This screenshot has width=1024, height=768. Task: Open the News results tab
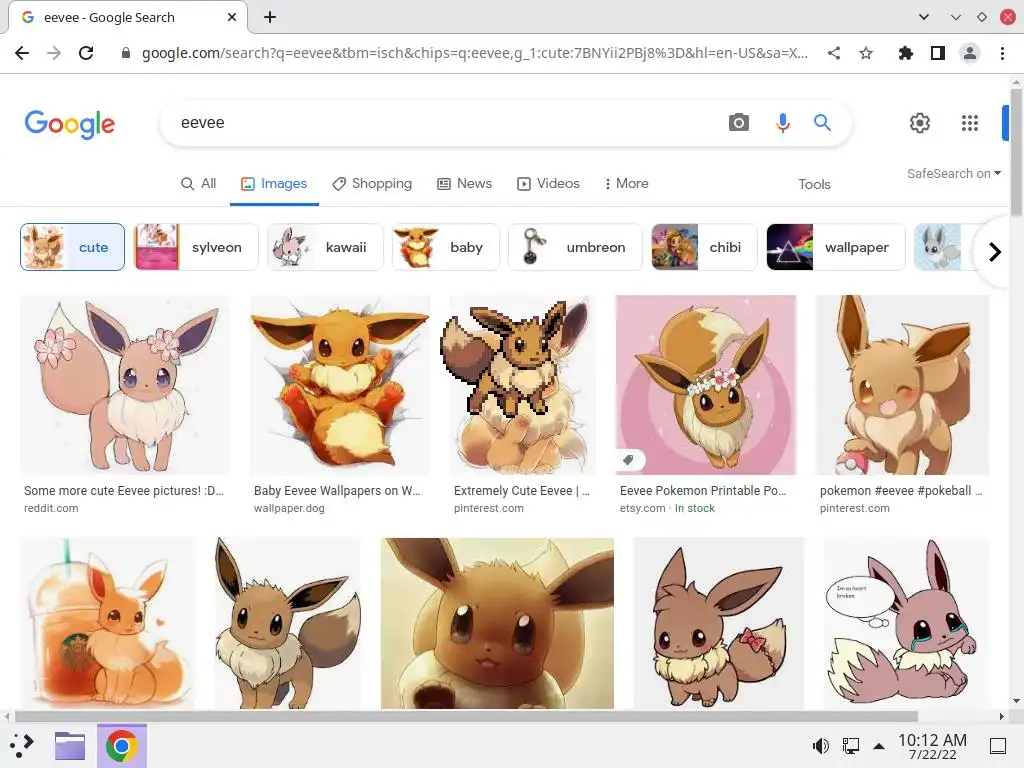pyautogui.click(x=464, y=184)
